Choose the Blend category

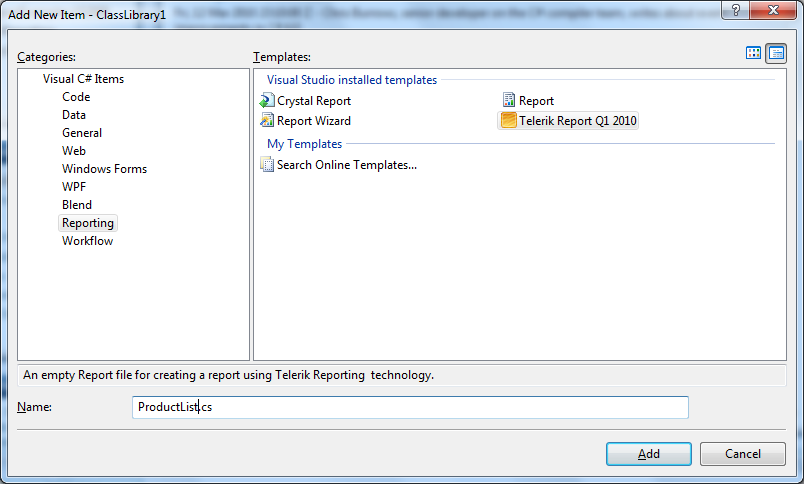77,205
